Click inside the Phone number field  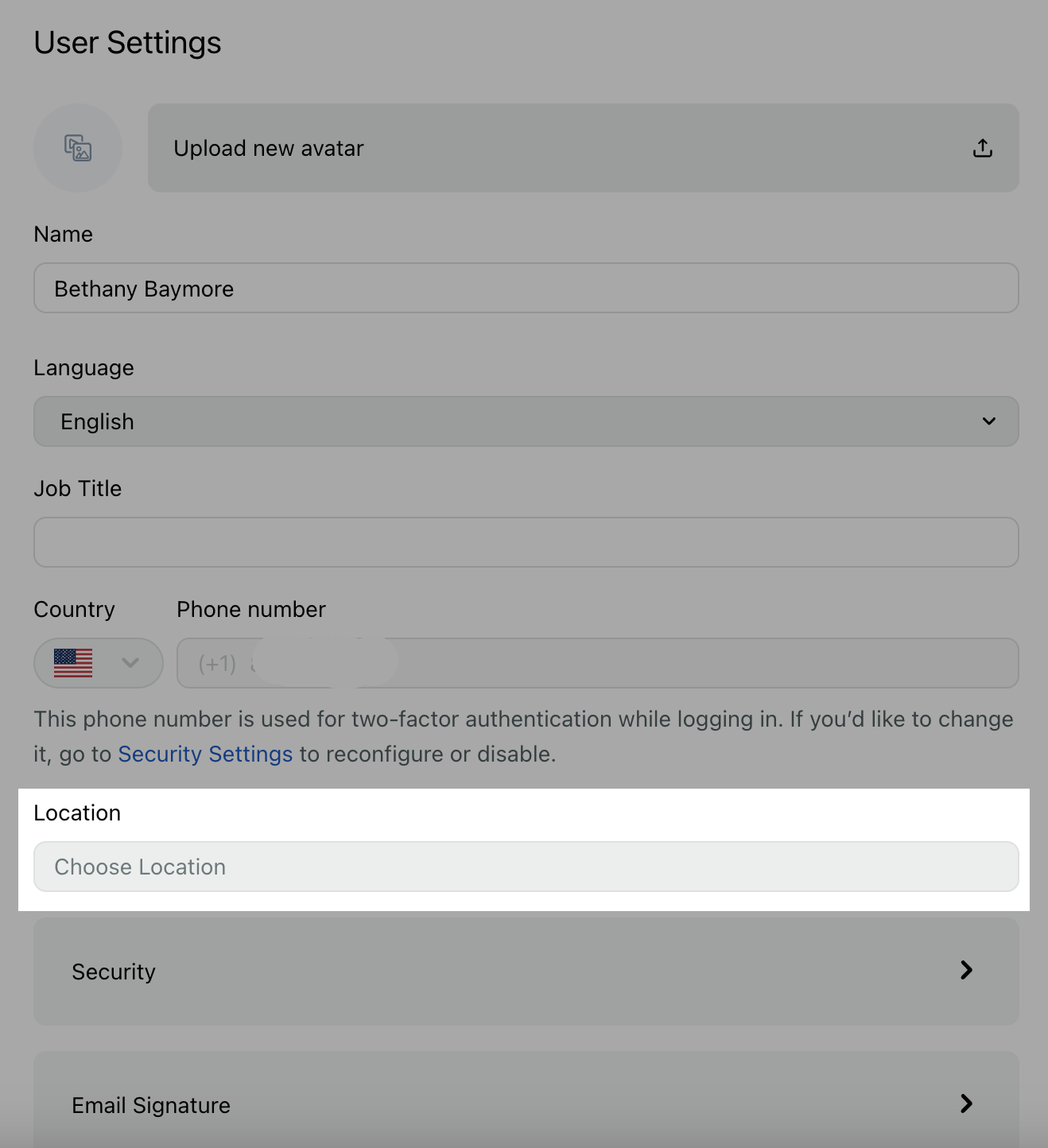(x=597, y=663)
